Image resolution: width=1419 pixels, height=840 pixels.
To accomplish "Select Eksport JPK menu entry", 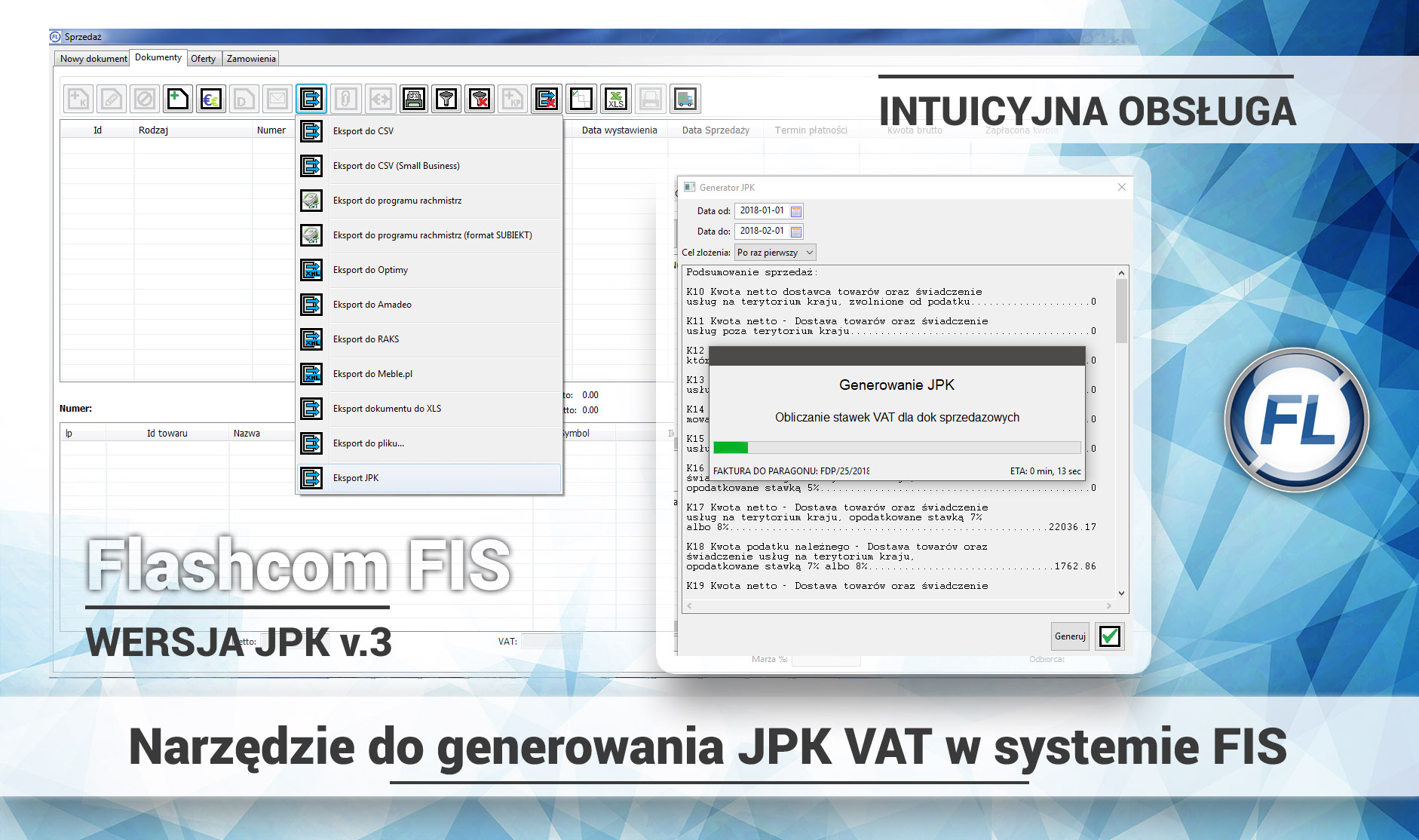I will tap(429, 478).
